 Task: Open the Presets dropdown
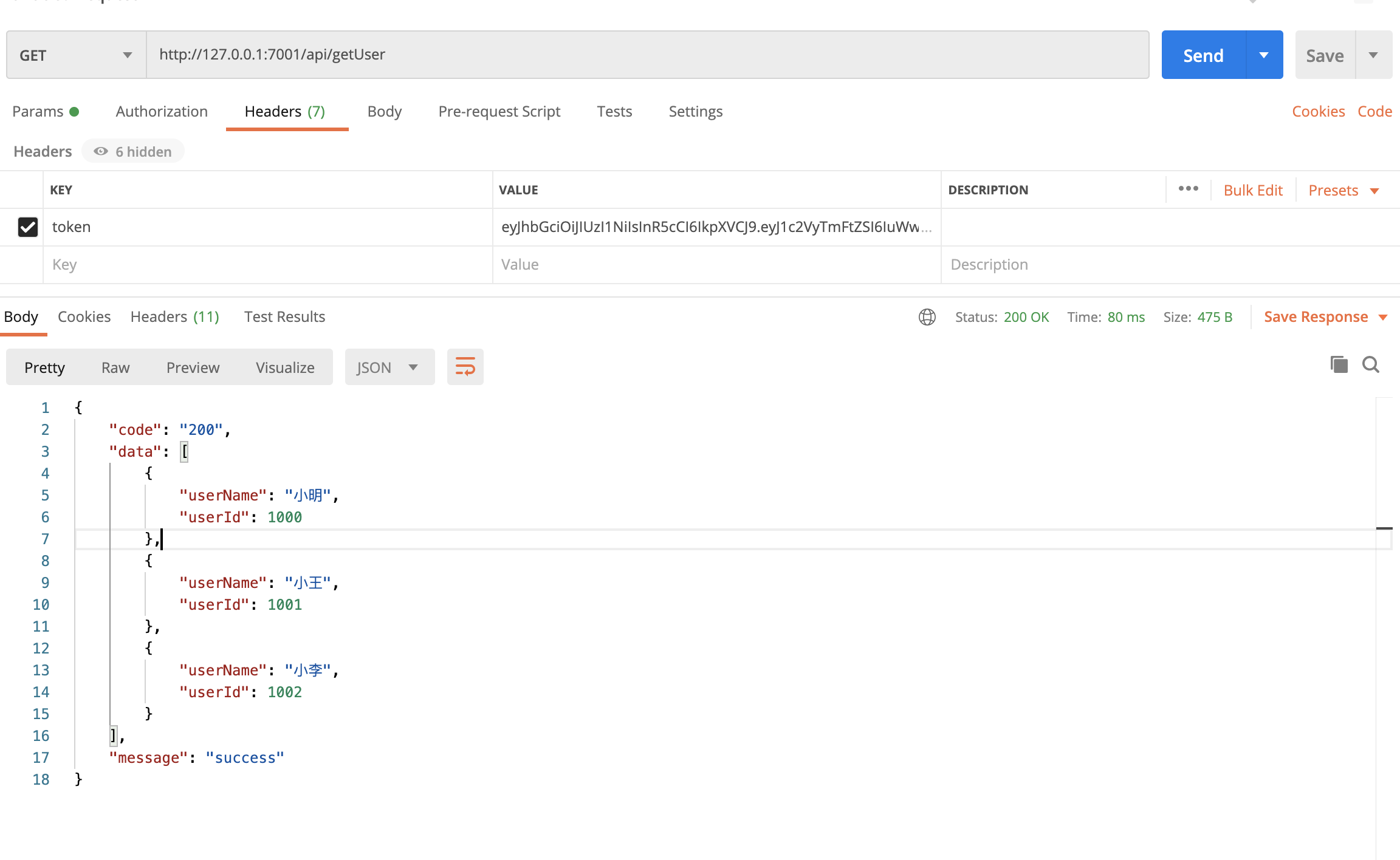pyautogui.click(x=1343, y=190)
